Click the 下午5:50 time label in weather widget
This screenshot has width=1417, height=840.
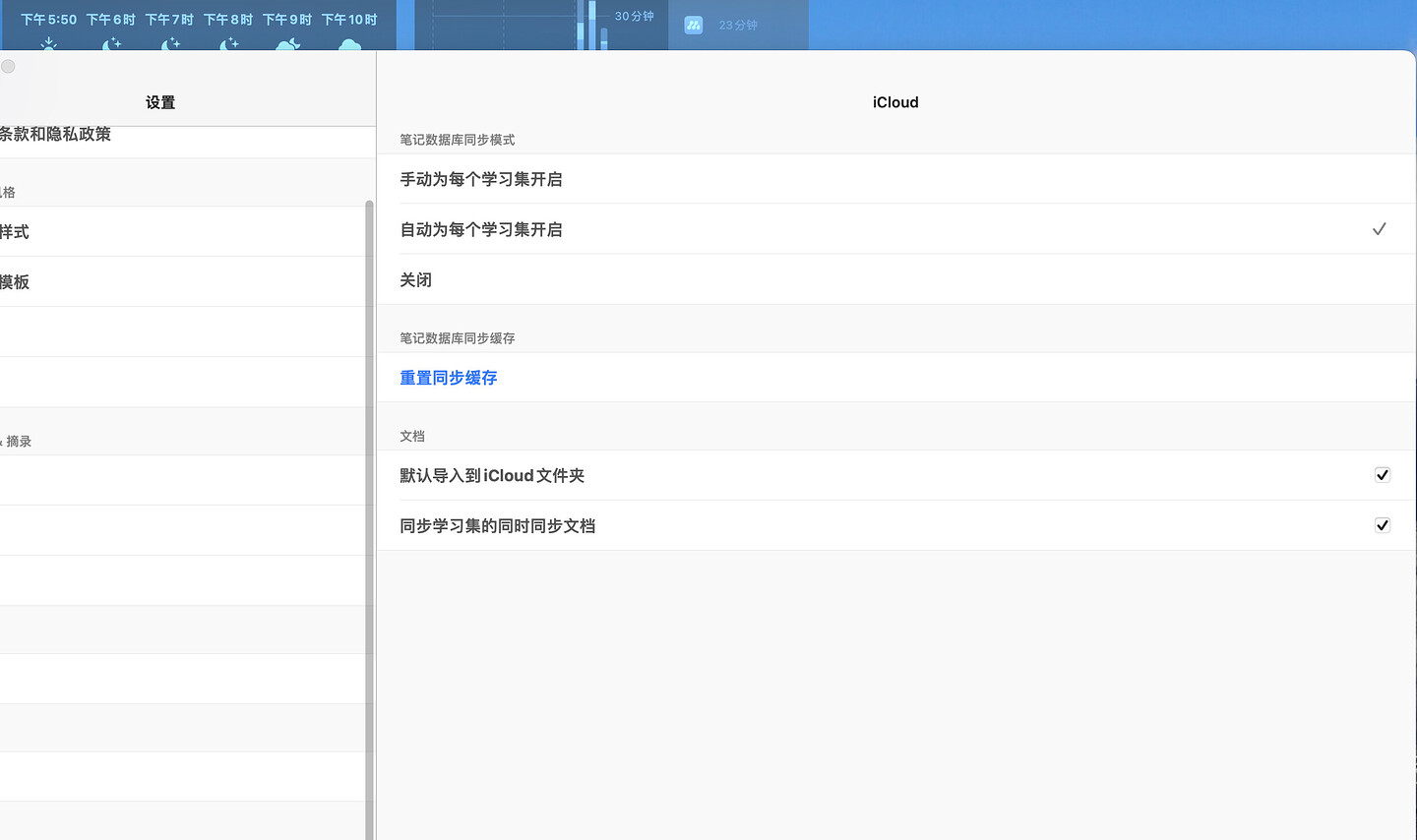point(49,19)
